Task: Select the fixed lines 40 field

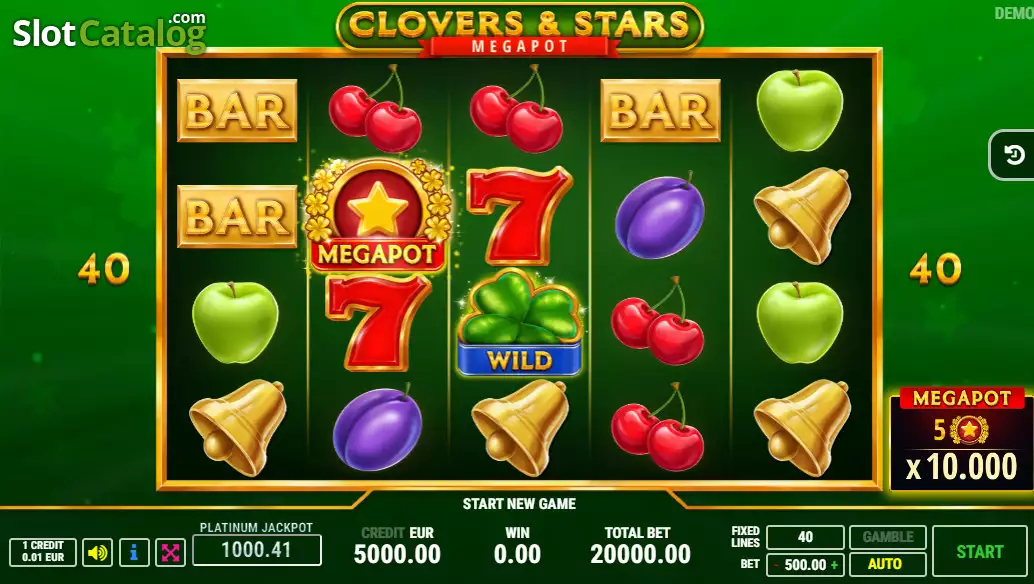Action: pos(805,537)
